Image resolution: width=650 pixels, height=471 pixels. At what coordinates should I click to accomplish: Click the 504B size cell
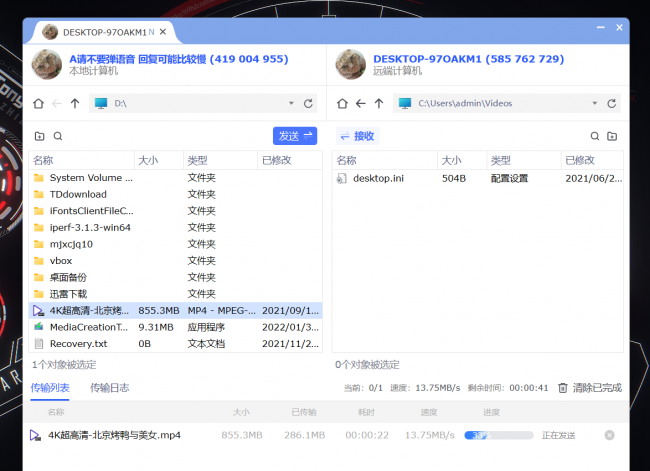point(454,178)
